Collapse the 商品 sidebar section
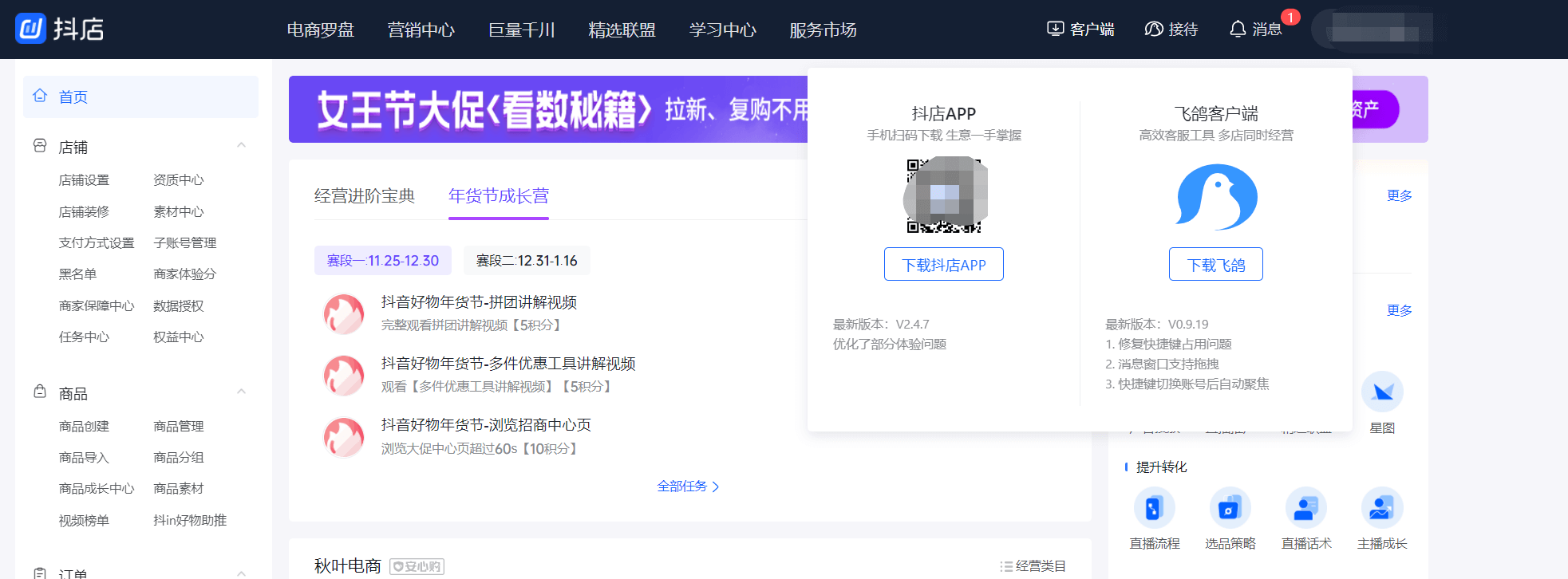1568x579 pixels. (241, 392)
